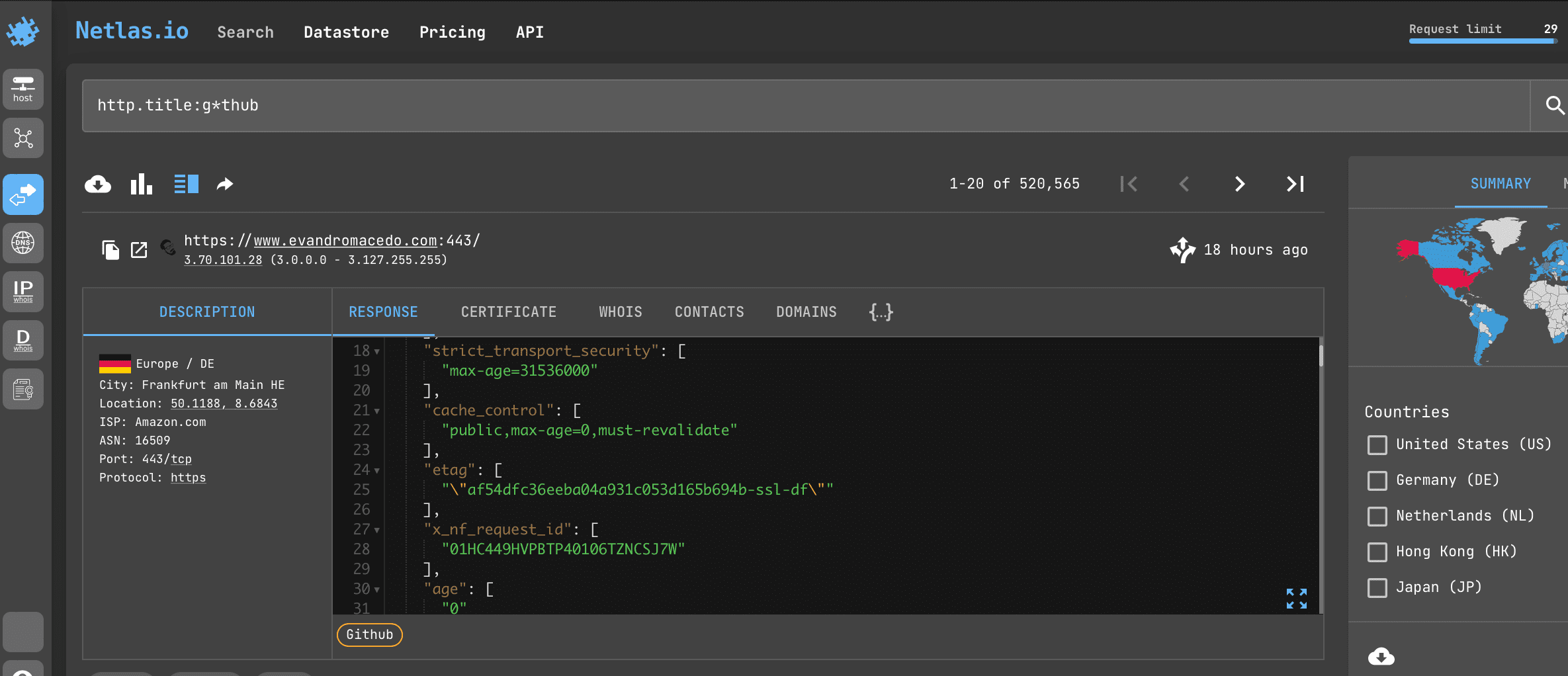Download summary using bottom cloud icon
Screen dimensions: 1568x676
(x=1381, y=657)
